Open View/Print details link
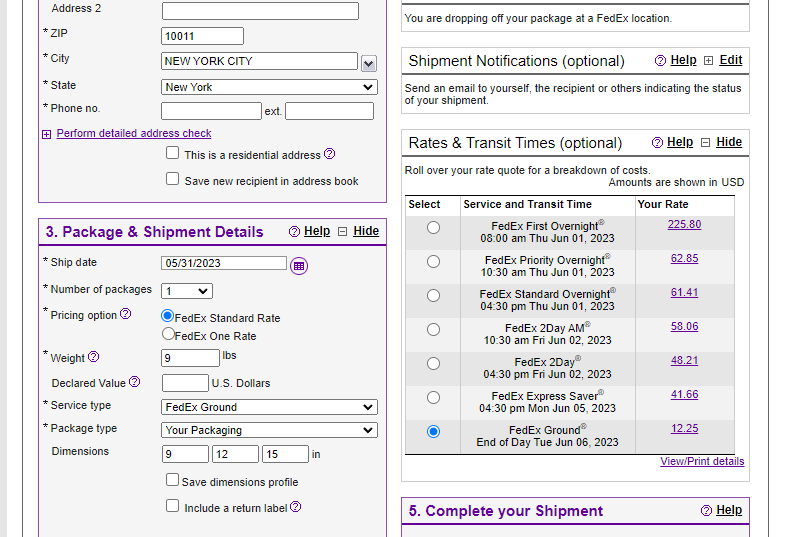Image resolution: width=792 pixels, height=537 pixels. [702, 461]
